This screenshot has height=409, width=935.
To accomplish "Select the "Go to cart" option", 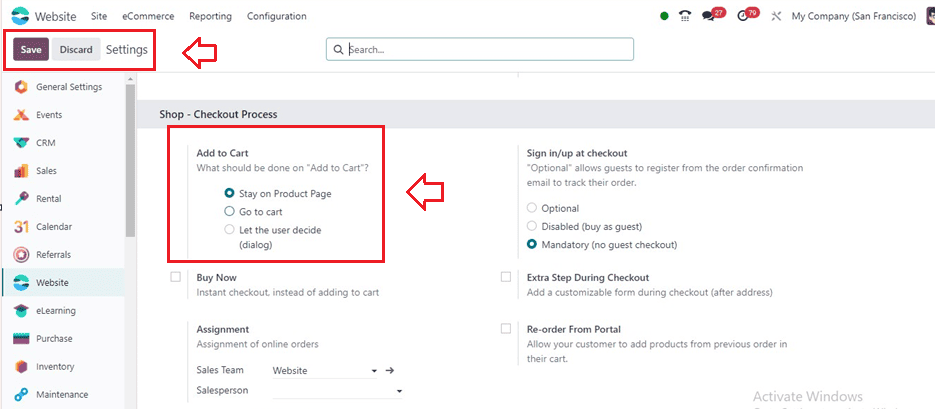I will 230,212.
